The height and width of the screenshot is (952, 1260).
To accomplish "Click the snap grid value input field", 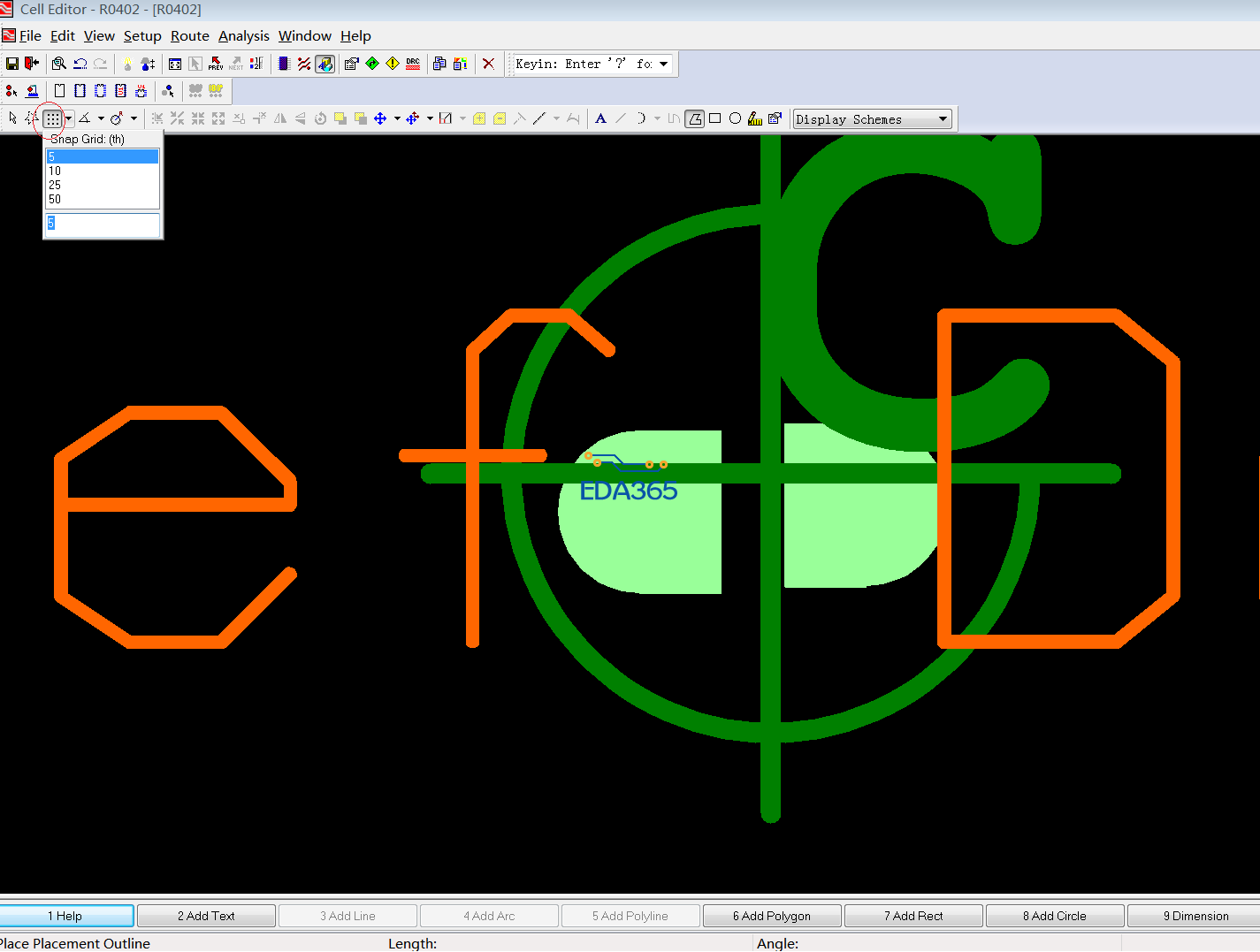I will (x=103, y=225).
